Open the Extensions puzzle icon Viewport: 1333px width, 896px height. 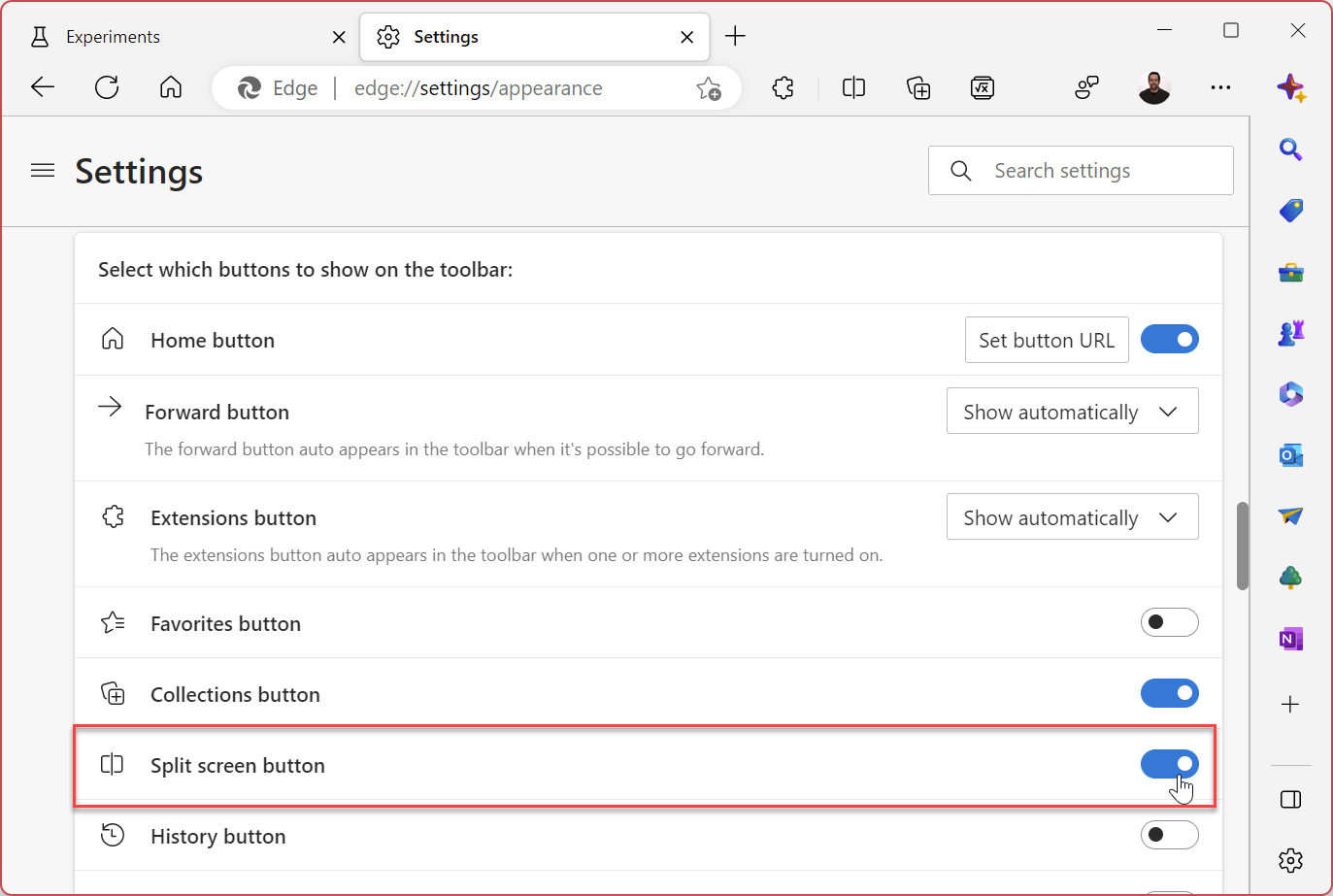[x=783, y=87]
